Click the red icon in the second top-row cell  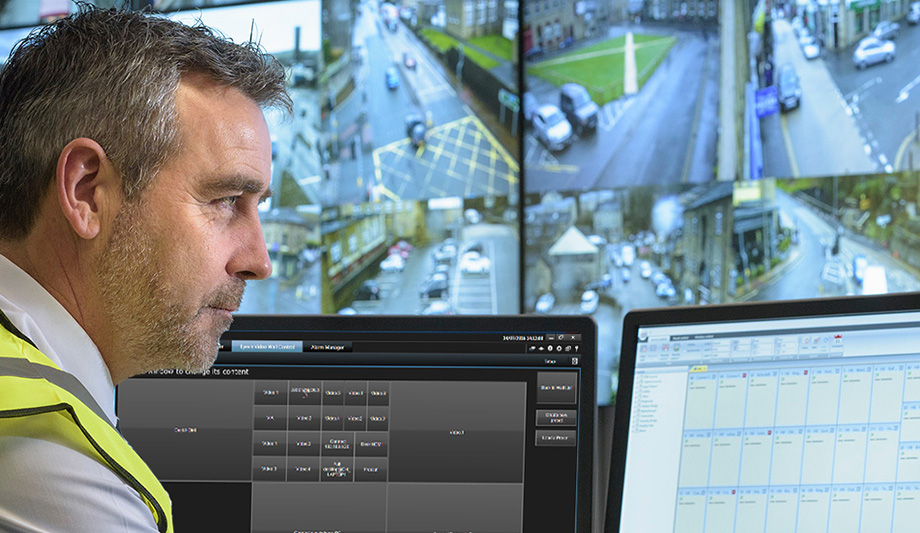tap(745, 375)
